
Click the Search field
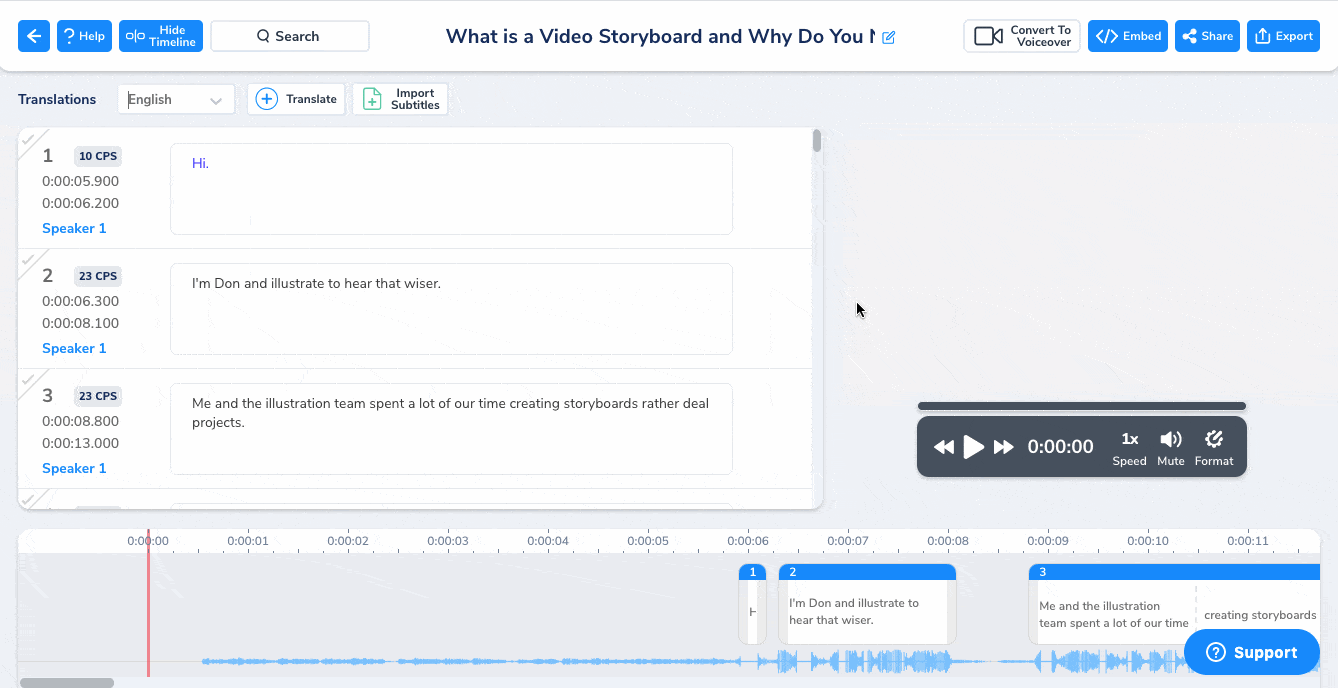[290, 36]
